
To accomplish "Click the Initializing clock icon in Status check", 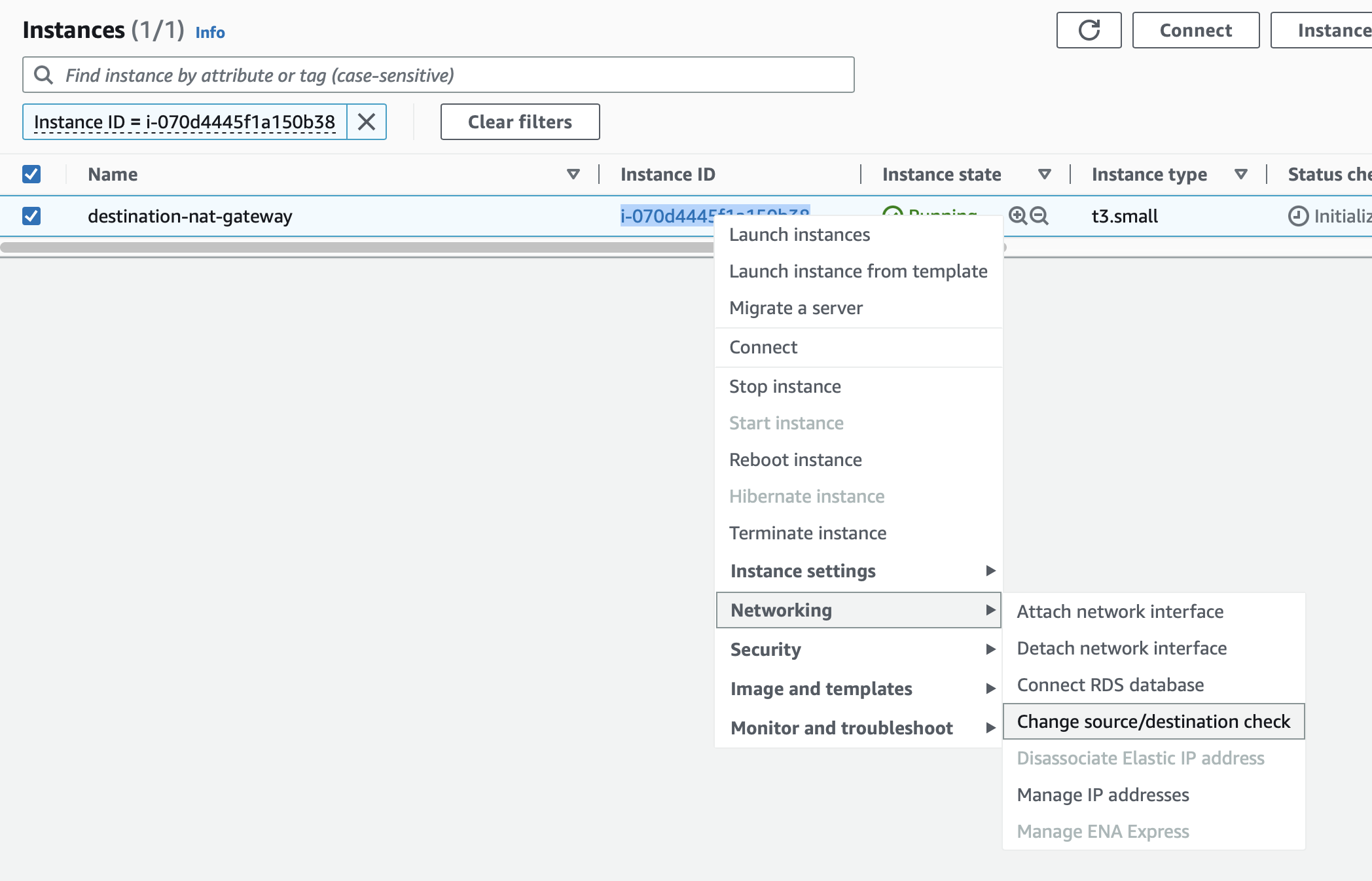I will coord(1298,215).
